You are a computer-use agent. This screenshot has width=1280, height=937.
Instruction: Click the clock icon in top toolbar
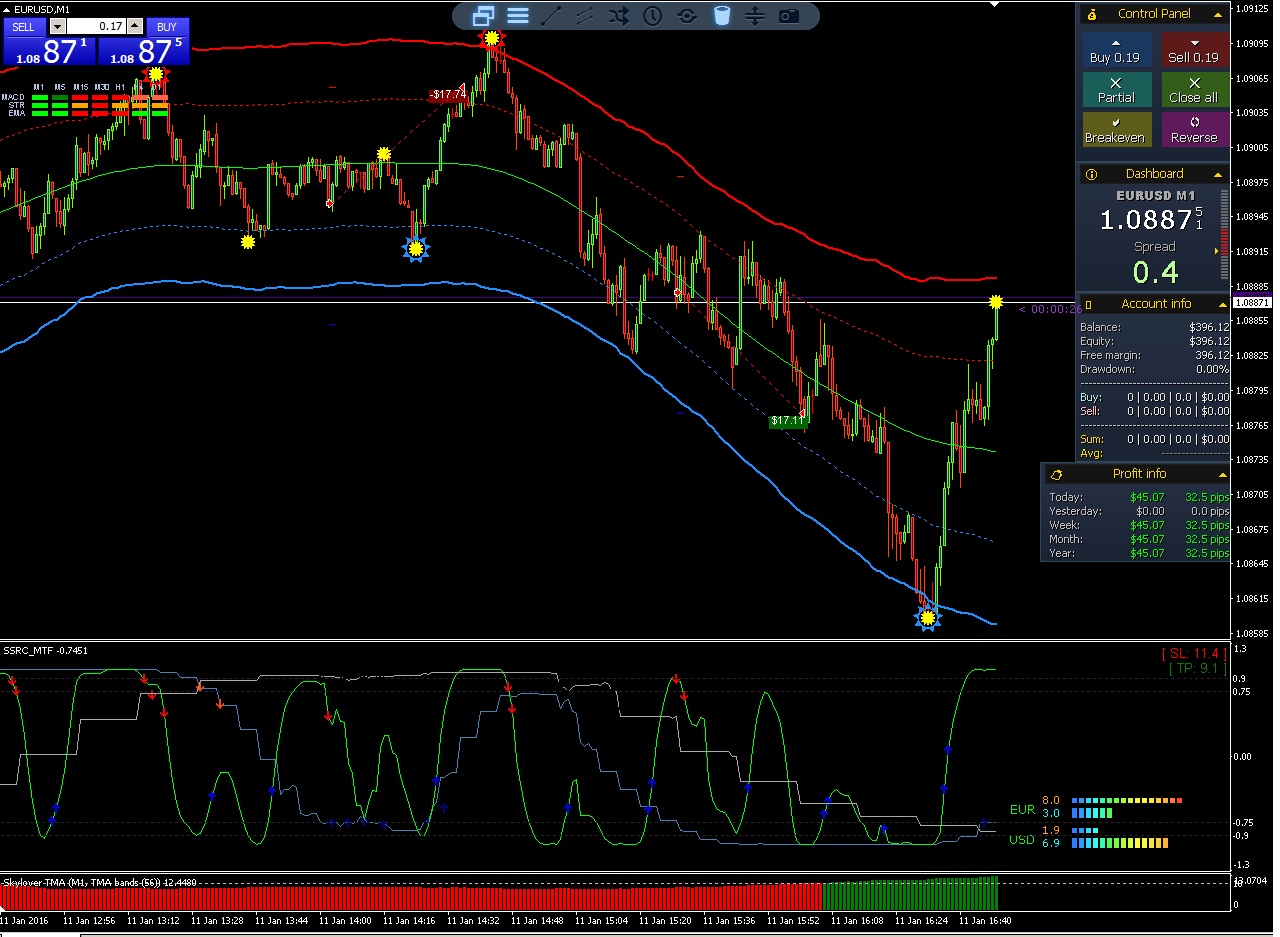coord(653,16)
